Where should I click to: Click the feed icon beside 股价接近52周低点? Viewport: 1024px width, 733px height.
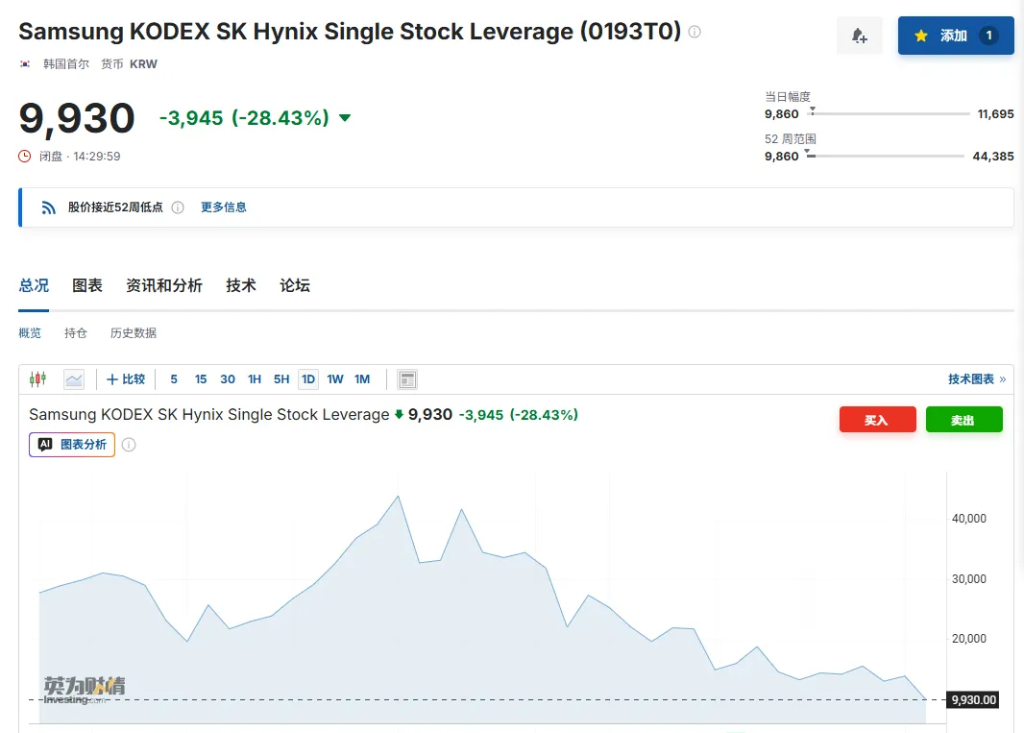[x=48, y=207]
